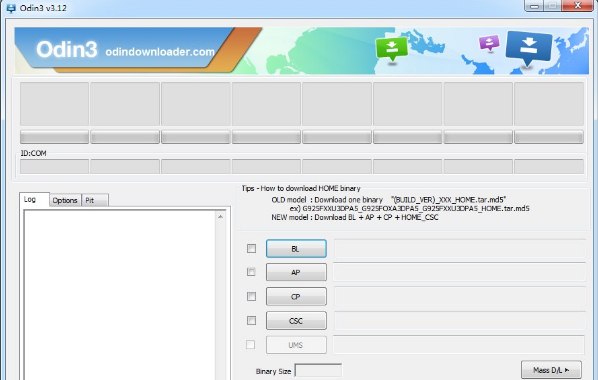Check the CSC checkbox

tap(251, 320)
